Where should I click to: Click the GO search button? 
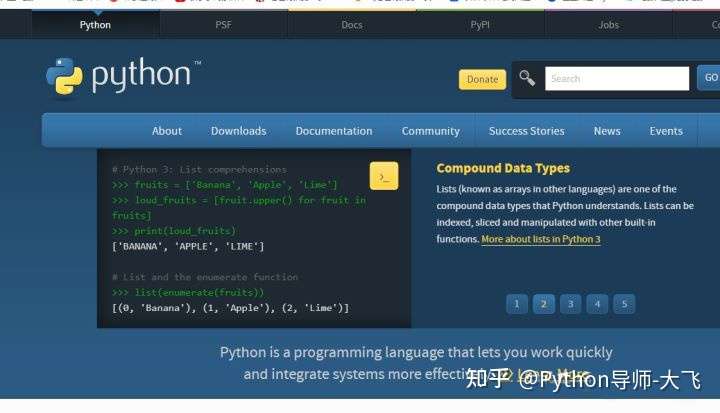pos(710,78)
